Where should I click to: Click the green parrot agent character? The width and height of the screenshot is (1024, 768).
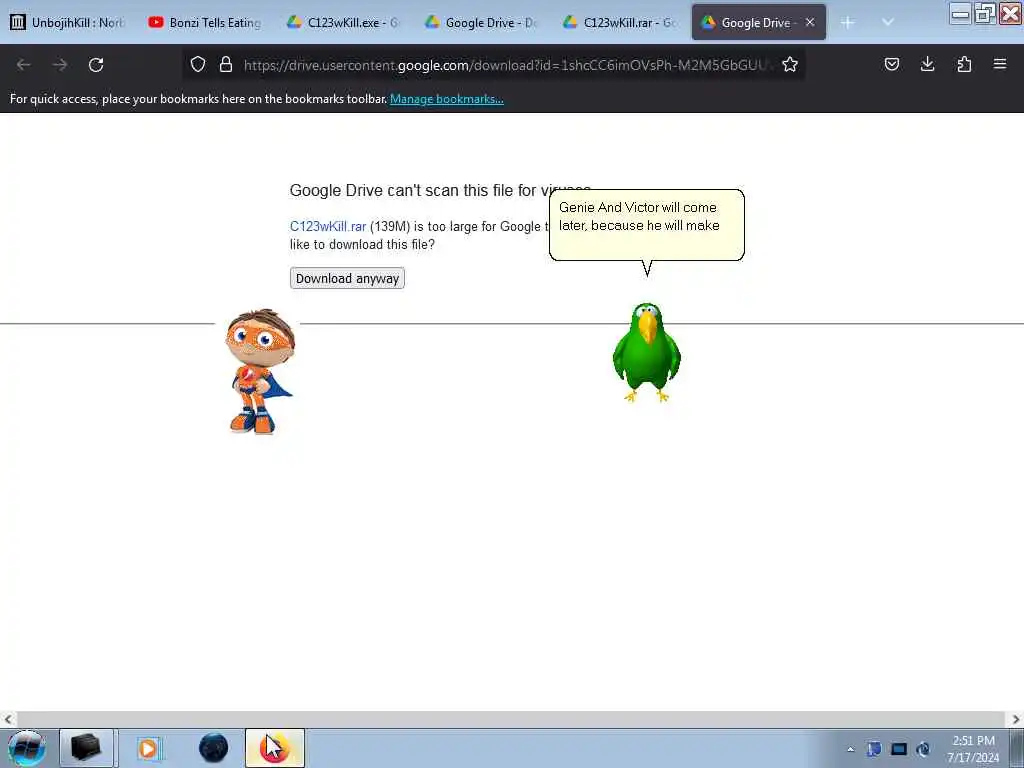point(647,353)
